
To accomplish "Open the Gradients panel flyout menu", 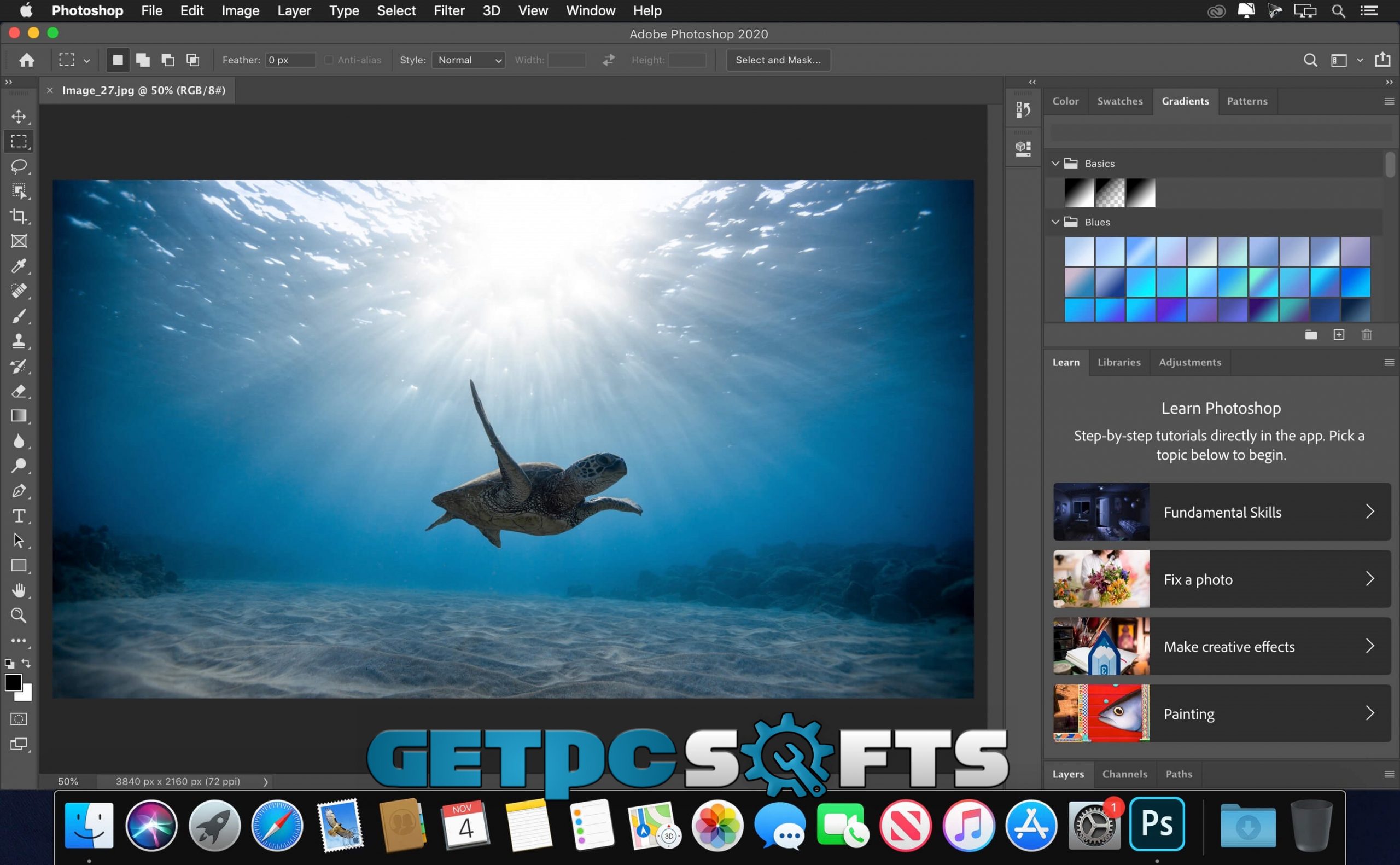I will point(1389,101).
